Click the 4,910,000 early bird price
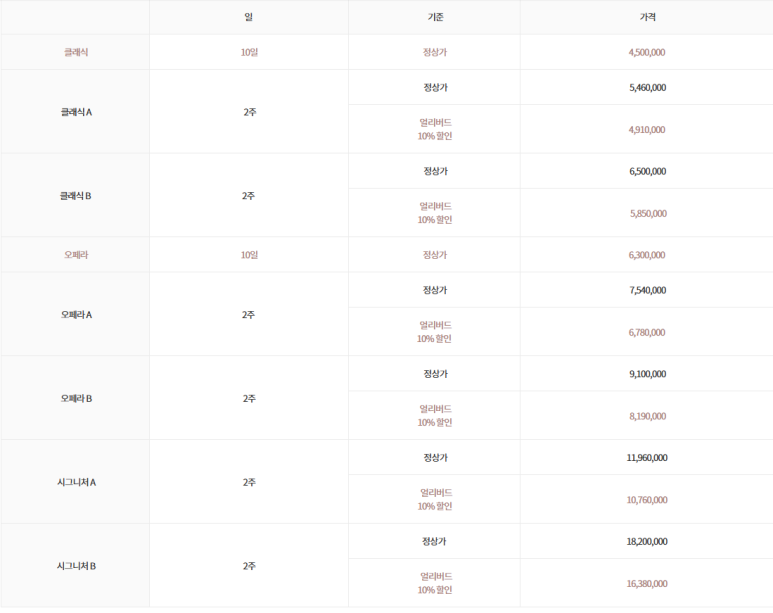Screen dimensions: 773x613 [x=647, y=130]
